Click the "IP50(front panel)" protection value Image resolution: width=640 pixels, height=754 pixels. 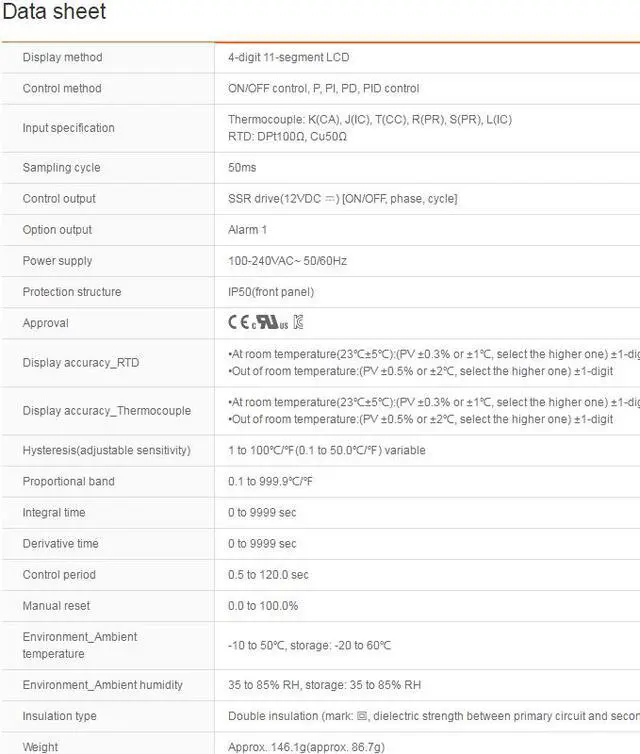pos(270,291)
